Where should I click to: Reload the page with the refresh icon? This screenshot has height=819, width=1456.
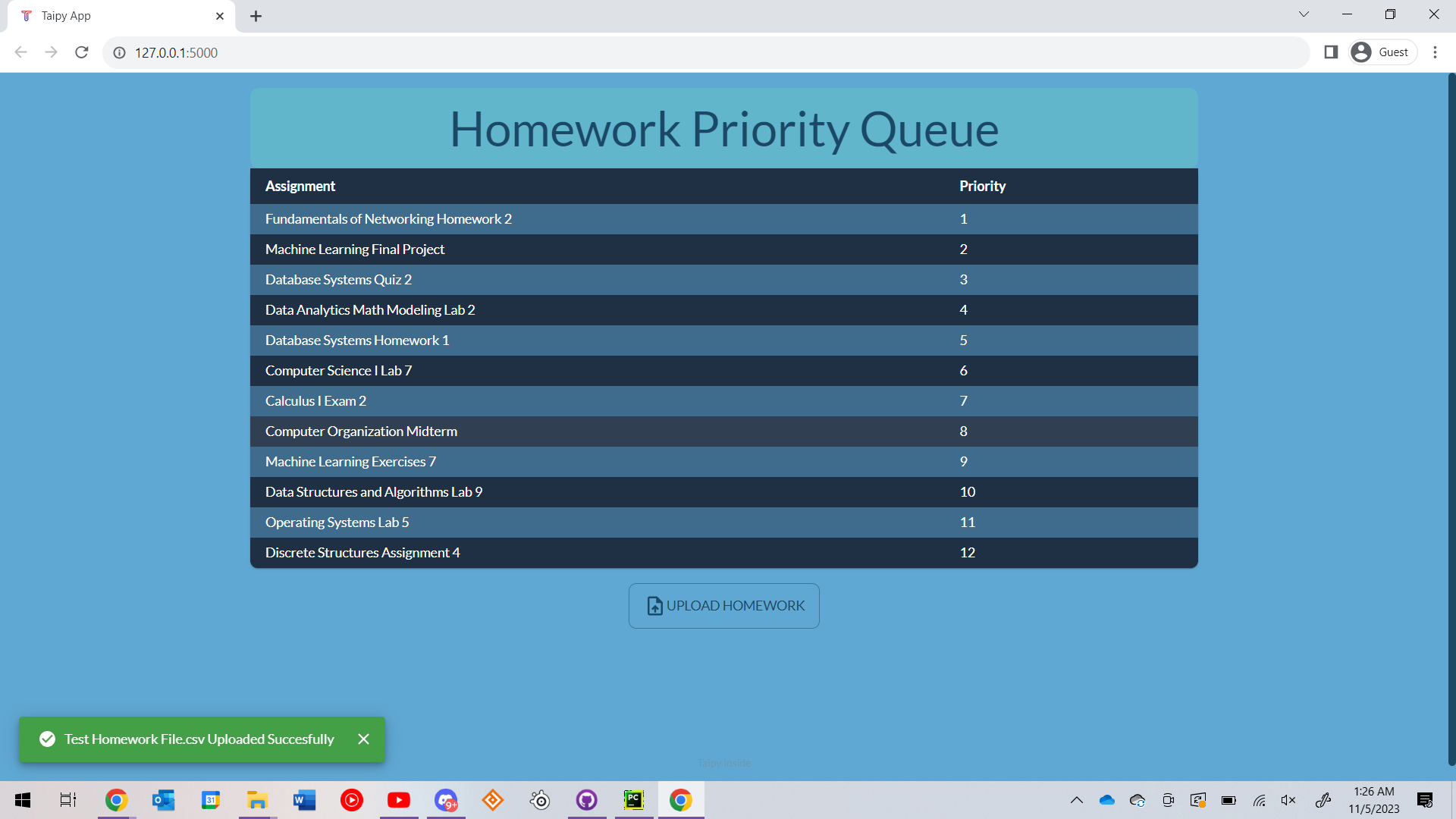click(x=82, y=52)
